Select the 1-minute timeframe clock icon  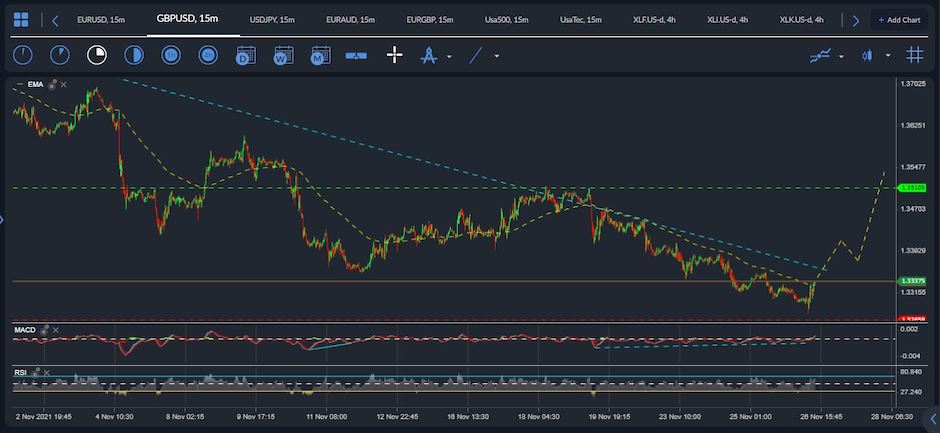(x=23, y=55)
